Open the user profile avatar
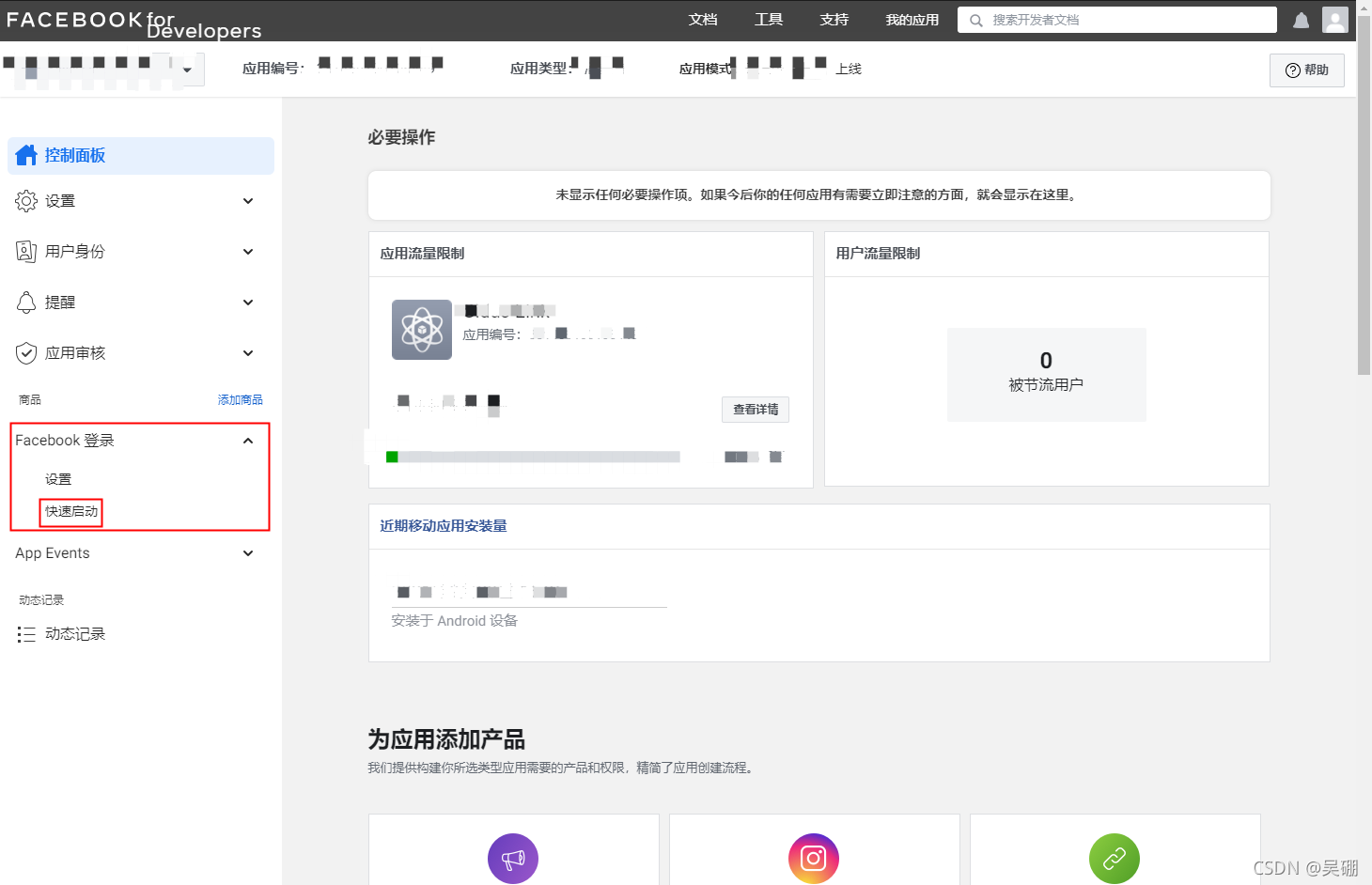The image size is (1372, 885). tap(1335, 20)
